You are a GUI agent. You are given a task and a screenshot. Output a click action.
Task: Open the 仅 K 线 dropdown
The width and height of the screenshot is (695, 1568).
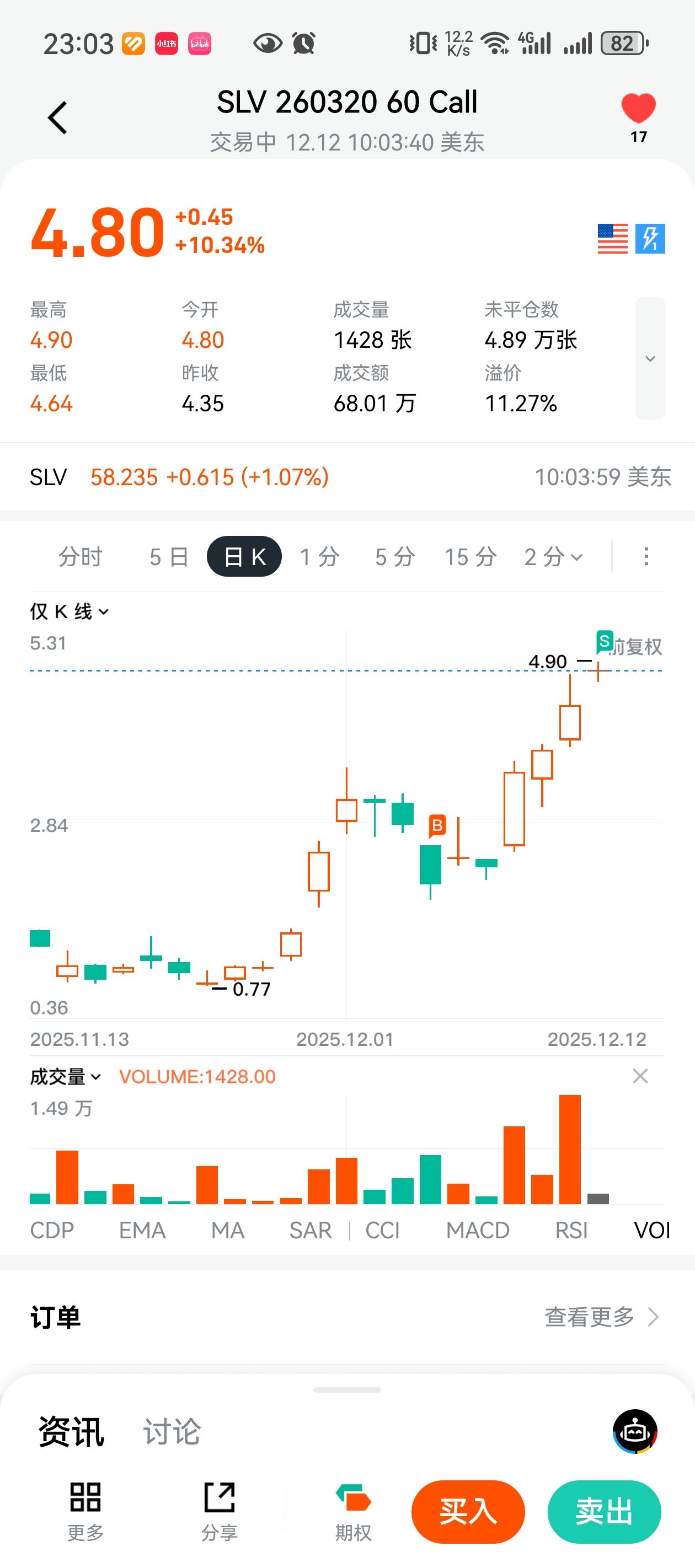click(69, 611)
